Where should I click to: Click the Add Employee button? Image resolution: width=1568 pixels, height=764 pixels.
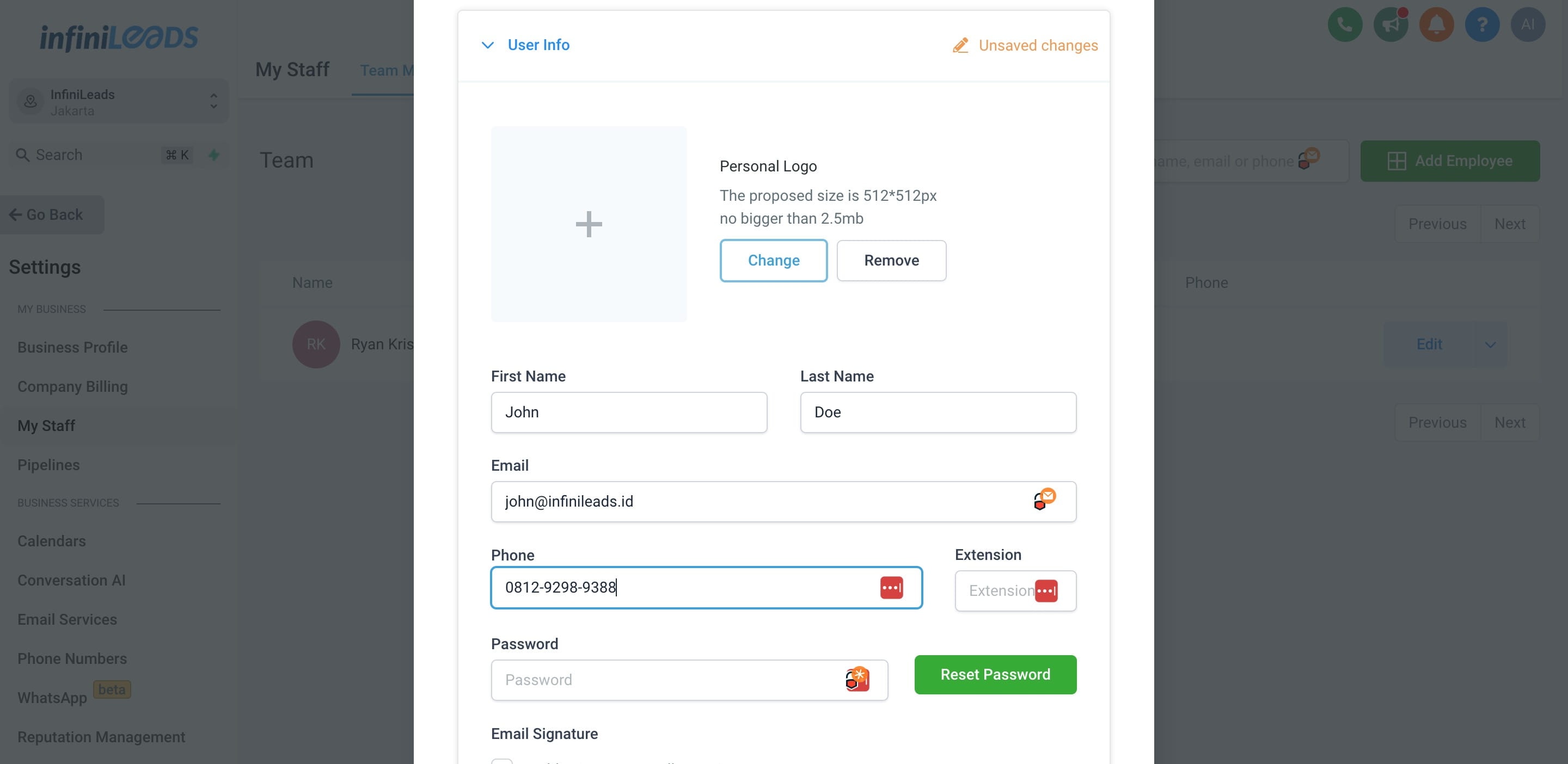(1450, 161)
